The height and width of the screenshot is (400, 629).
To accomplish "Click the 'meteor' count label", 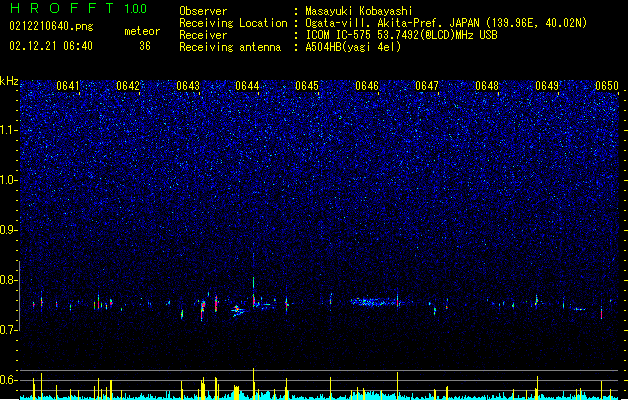I will pos(142,31).
